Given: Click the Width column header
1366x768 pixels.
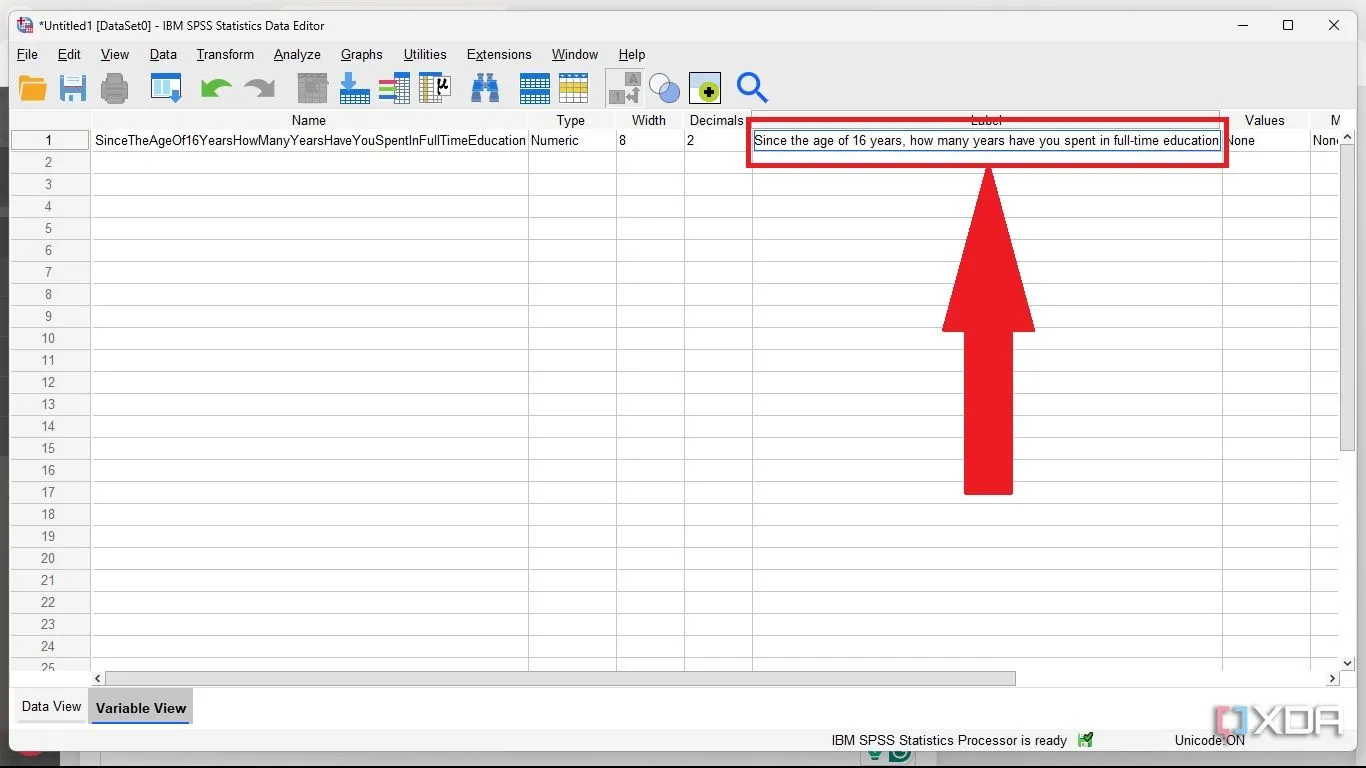Looking at the screenshot, I should (649, 120).
